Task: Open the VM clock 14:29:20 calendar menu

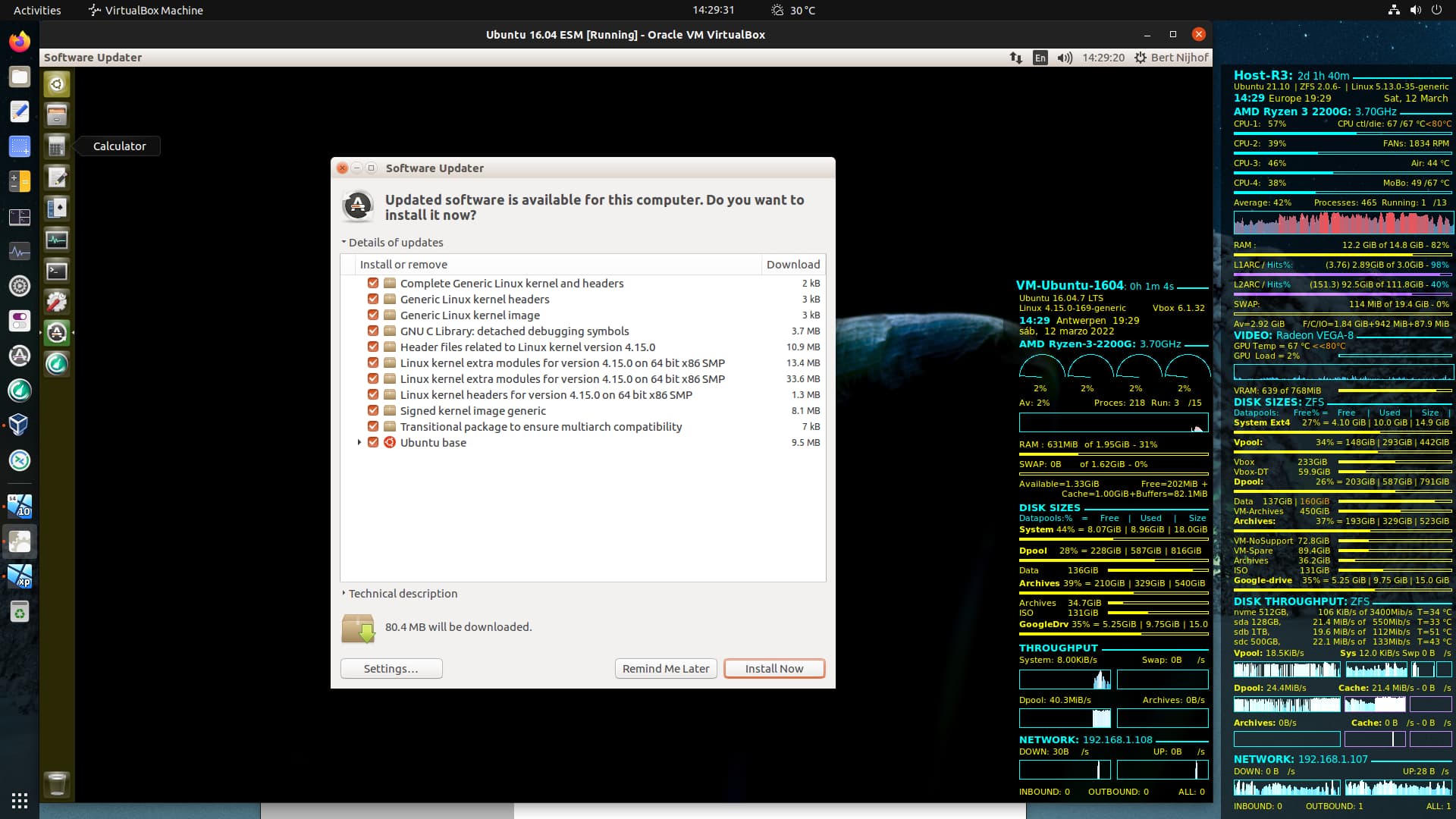Action: coord(1103,58)
